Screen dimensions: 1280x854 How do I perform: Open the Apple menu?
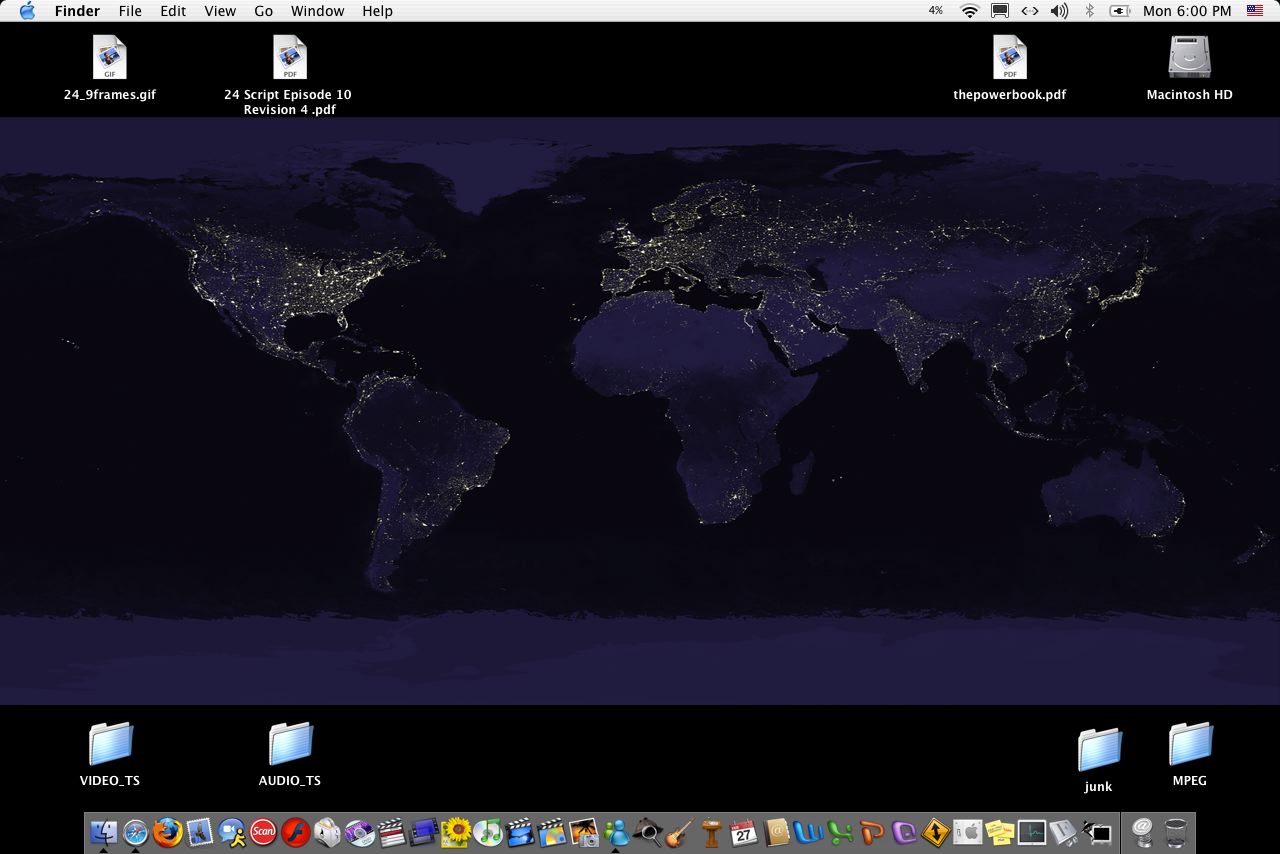click(x=27, y=11)
